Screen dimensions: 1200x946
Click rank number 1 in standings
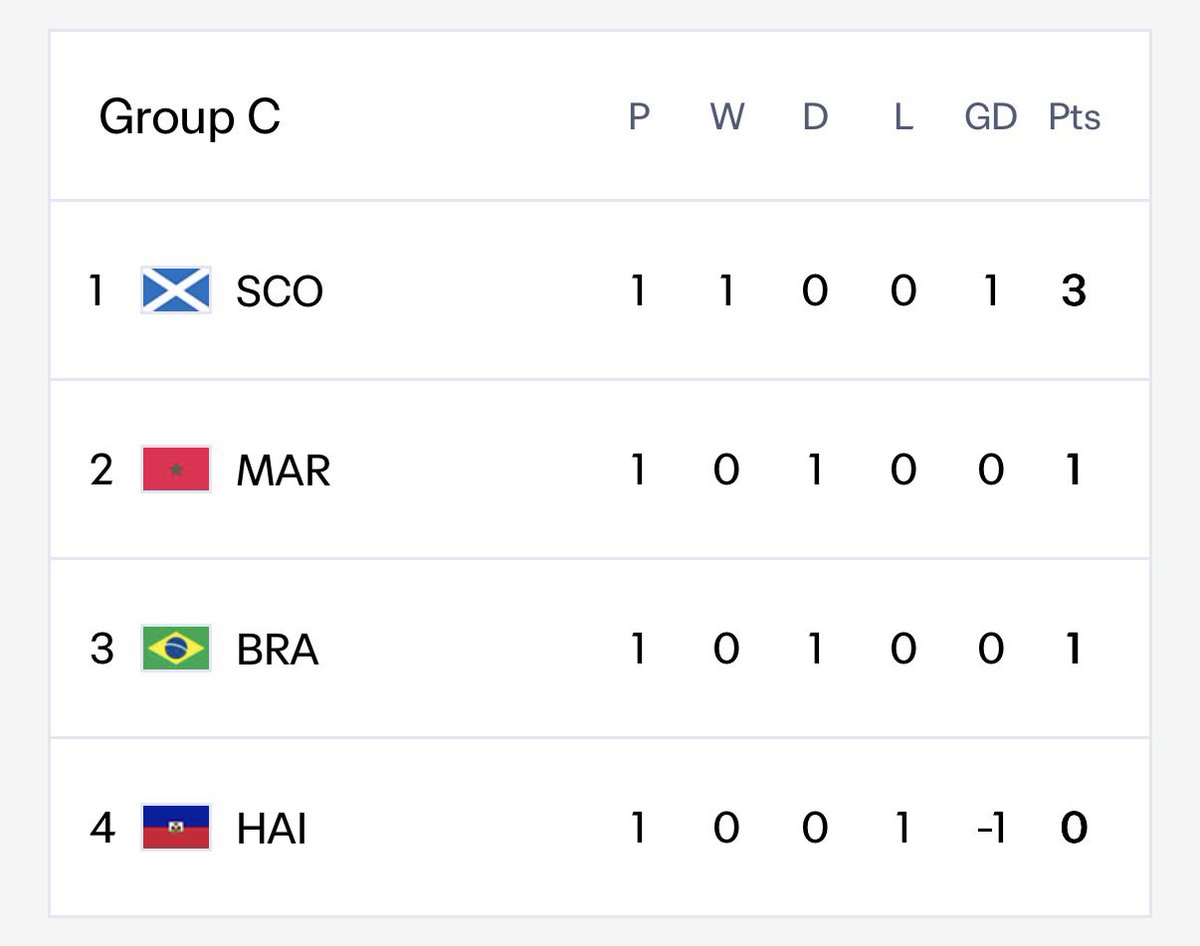click(96, 291)
